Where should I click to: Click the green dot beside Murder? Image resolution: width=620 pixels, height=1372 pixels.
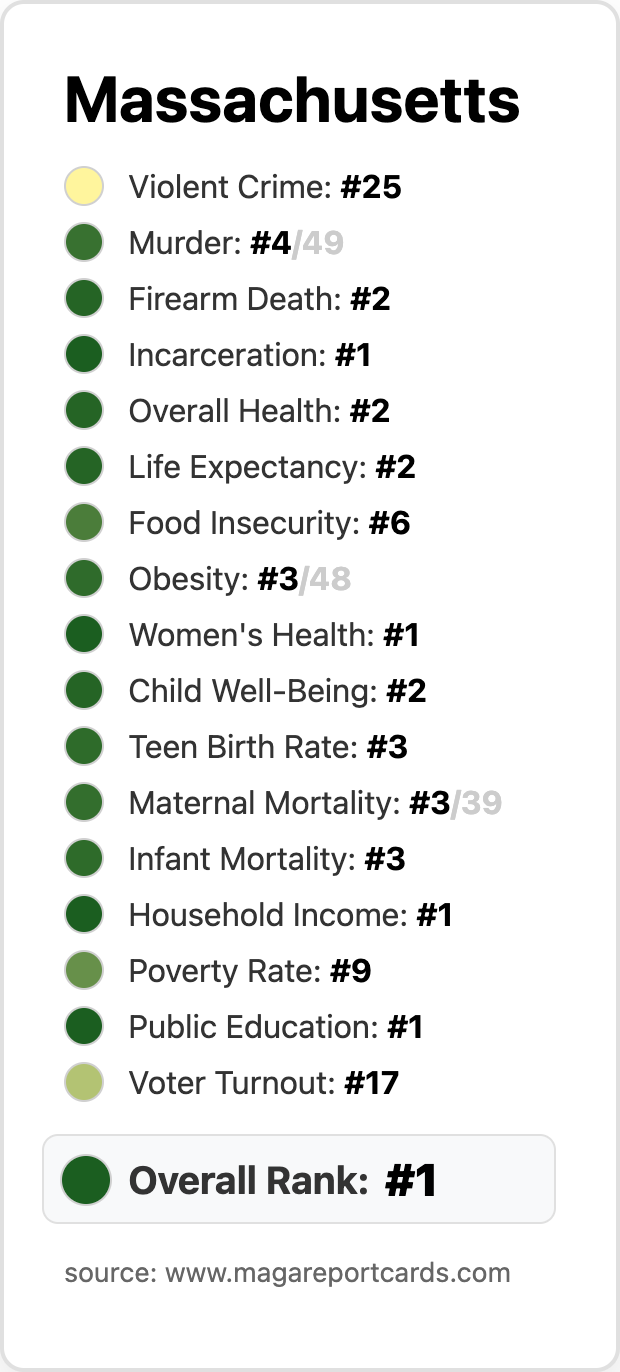(x=85, y=243)
